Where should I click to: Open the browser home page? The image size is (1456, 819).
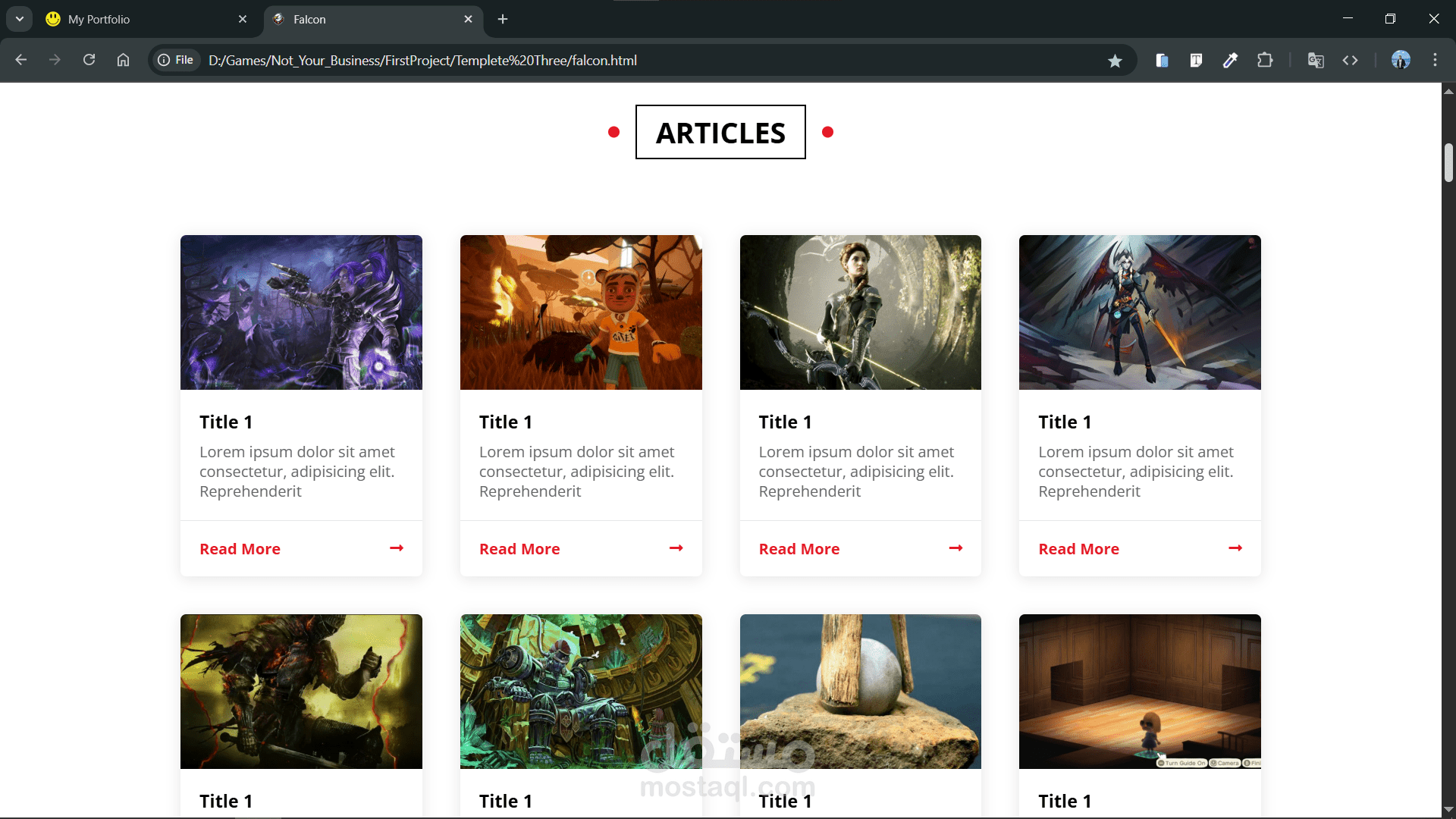tap(123, 60)
